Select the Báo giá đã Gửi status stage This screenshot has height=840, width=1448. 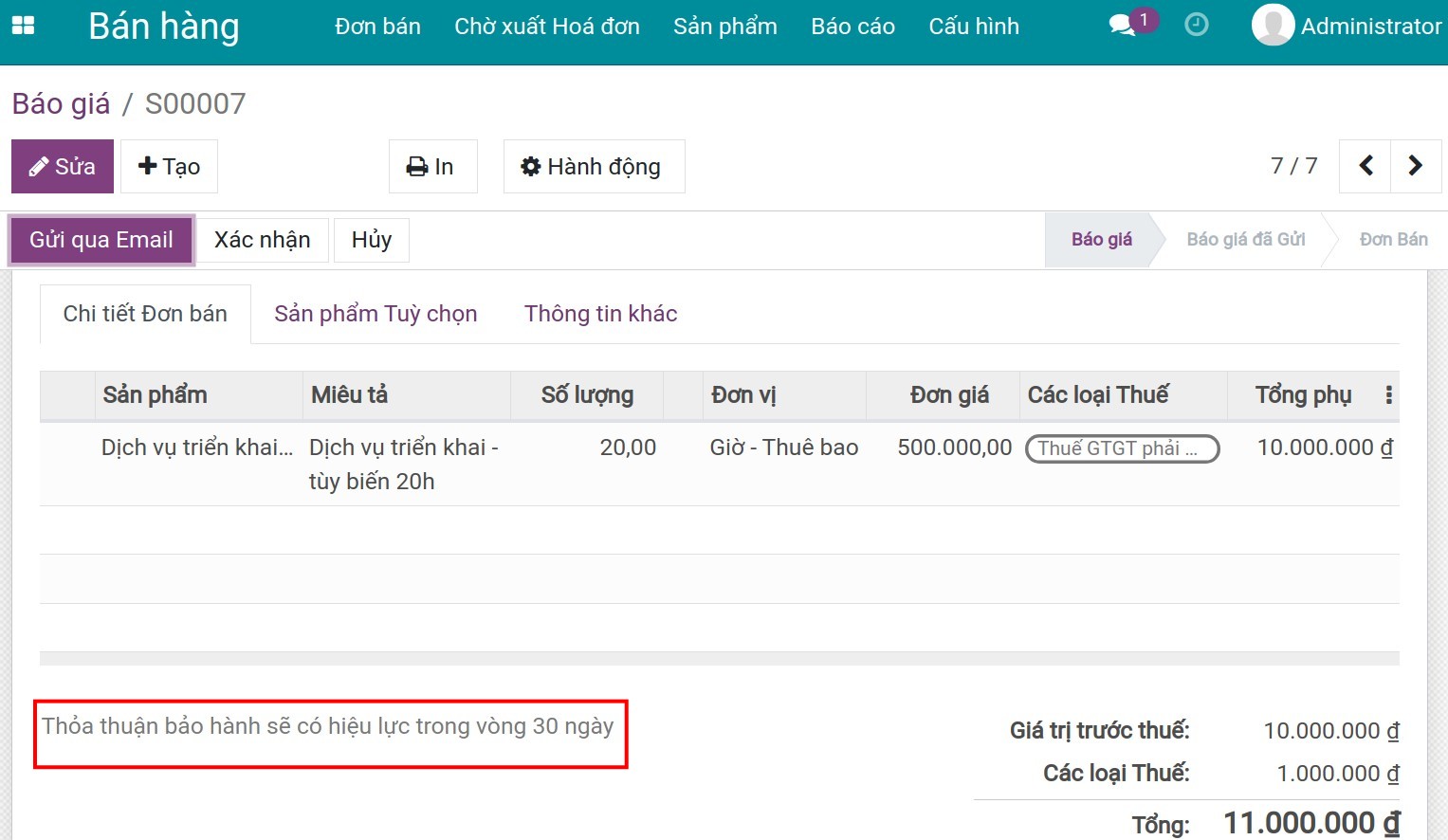click(x=1246, y=240)
